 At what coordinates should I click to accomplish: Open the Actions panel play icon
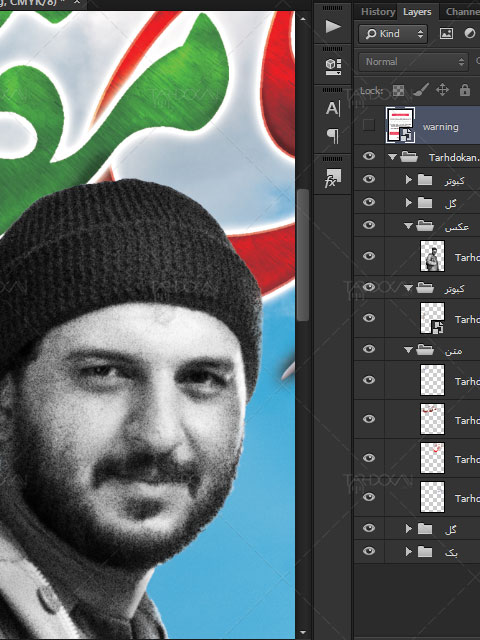coord(333,27)
